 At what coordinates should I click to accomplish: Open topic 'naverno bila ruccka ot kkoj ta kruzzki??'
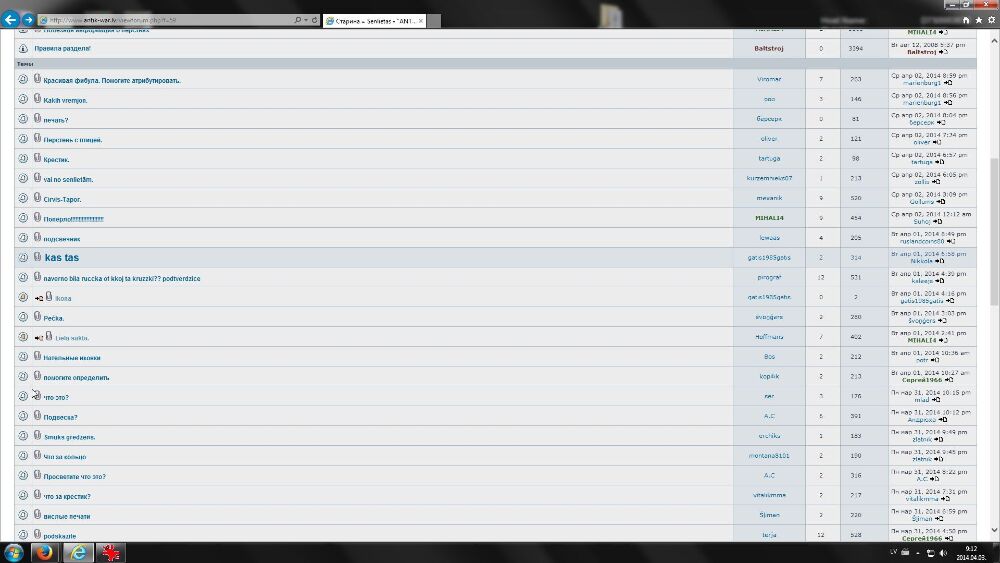[122, 279]
